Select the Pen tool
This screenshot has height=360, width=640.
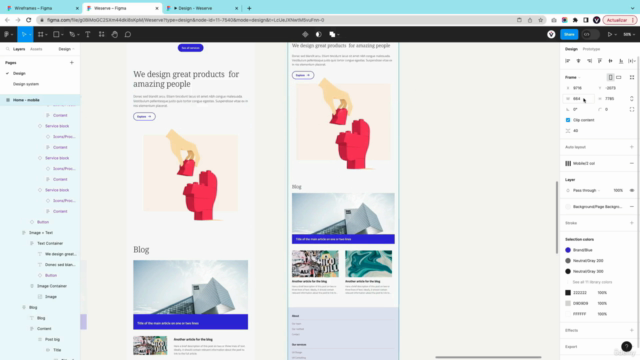coord(72,34)
